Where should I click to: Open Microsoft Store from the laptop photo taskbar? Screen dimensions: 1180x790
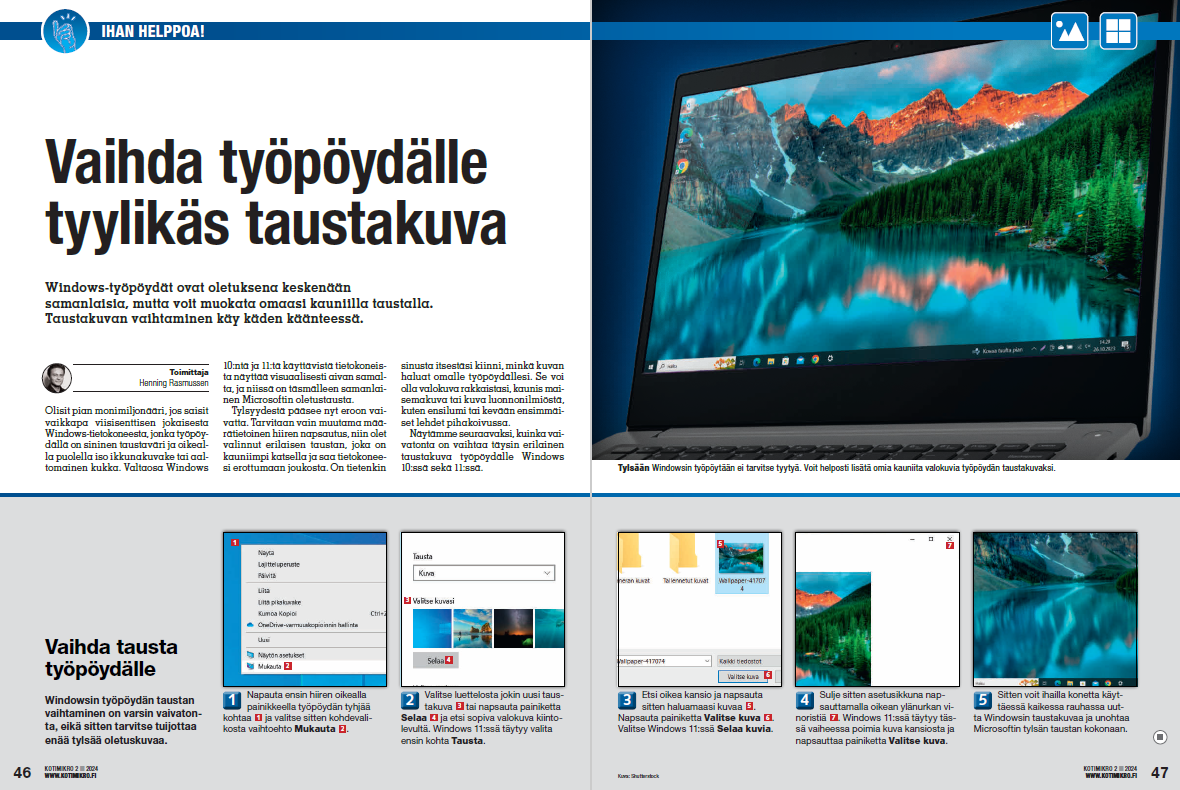coord(785,361)
